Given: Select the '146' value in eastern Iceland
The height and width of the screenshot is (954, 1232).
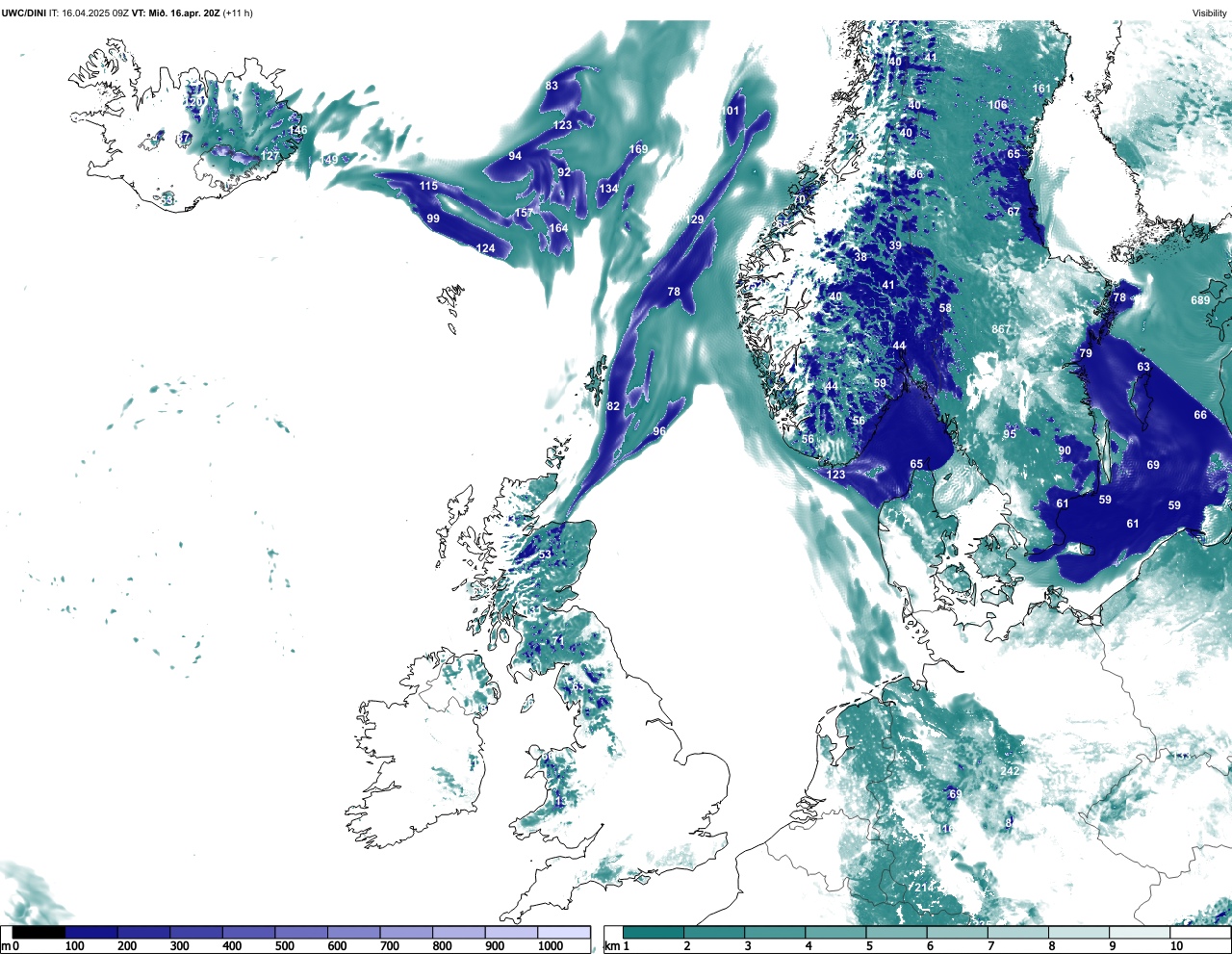Looking at the screenshot, I should tap(298, 130).
